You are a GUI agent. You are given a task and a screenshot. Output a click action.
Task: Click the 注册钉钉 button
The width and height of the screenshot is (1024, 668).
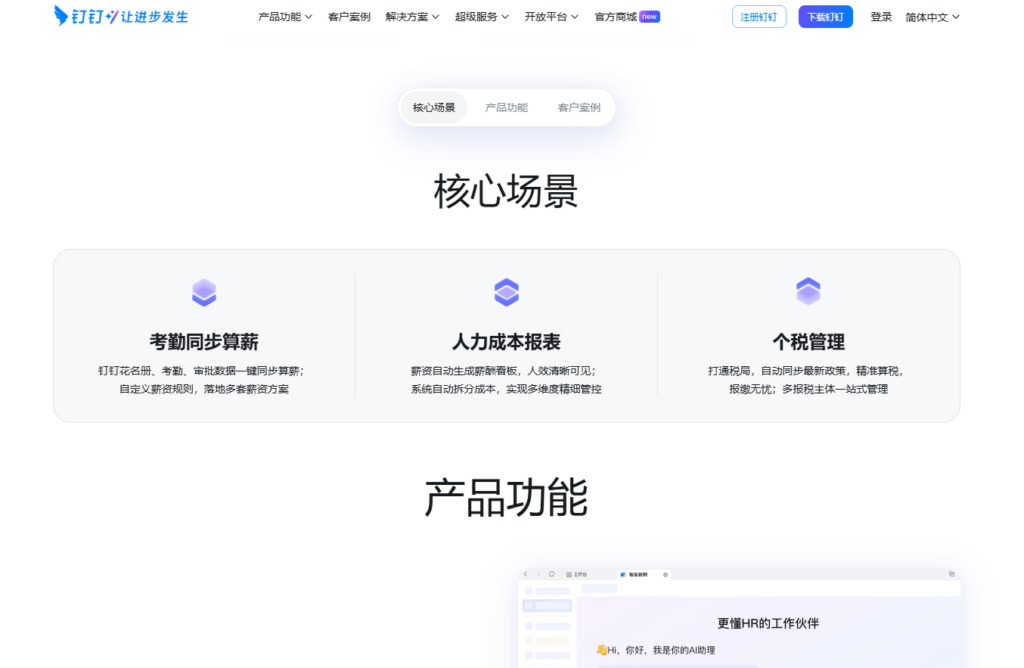coord(759,16)
